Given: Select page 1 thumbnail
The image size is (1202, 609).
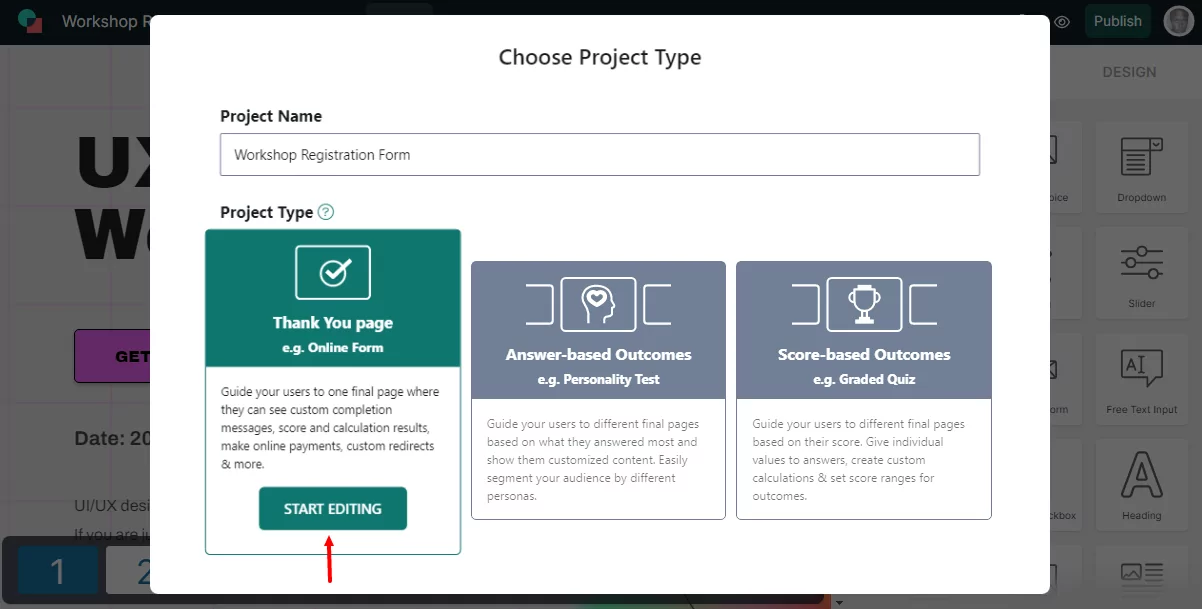Looking at the screenshot, I should pyautogui.click(x=58, y=572).
